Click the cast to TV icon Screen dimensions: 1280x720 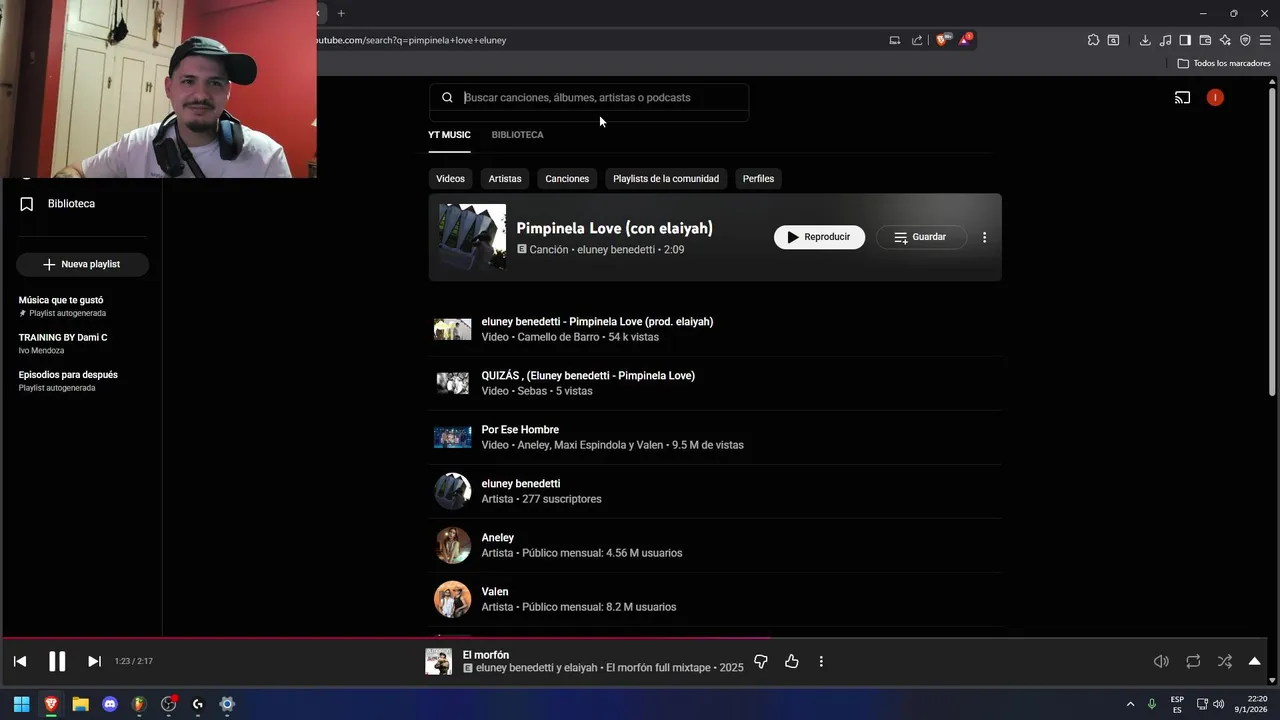[x=1182, y=98]
